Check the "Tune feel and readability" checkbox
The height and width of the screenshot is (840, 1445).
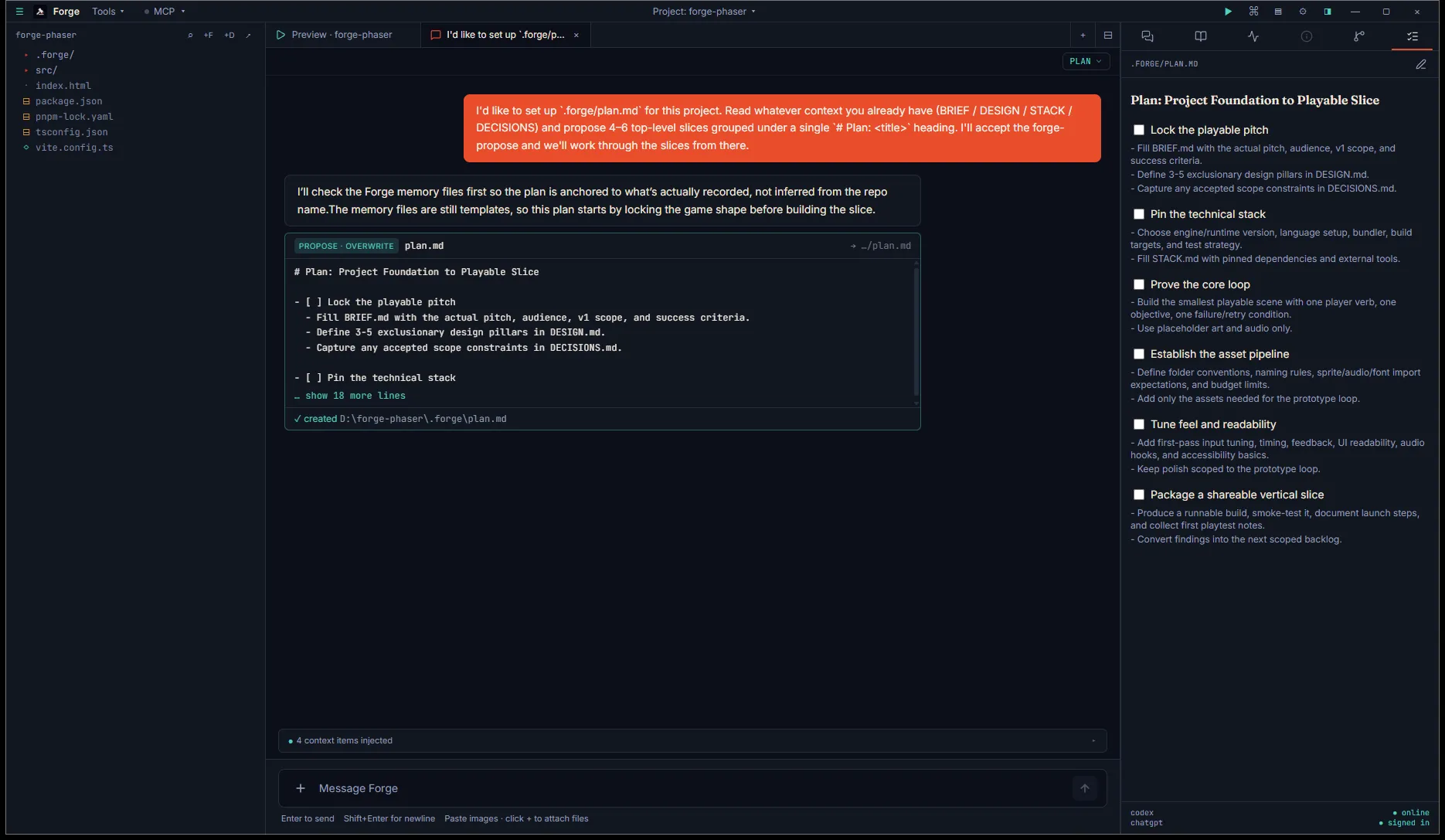pyautogui.click(x=1139, y=424)
